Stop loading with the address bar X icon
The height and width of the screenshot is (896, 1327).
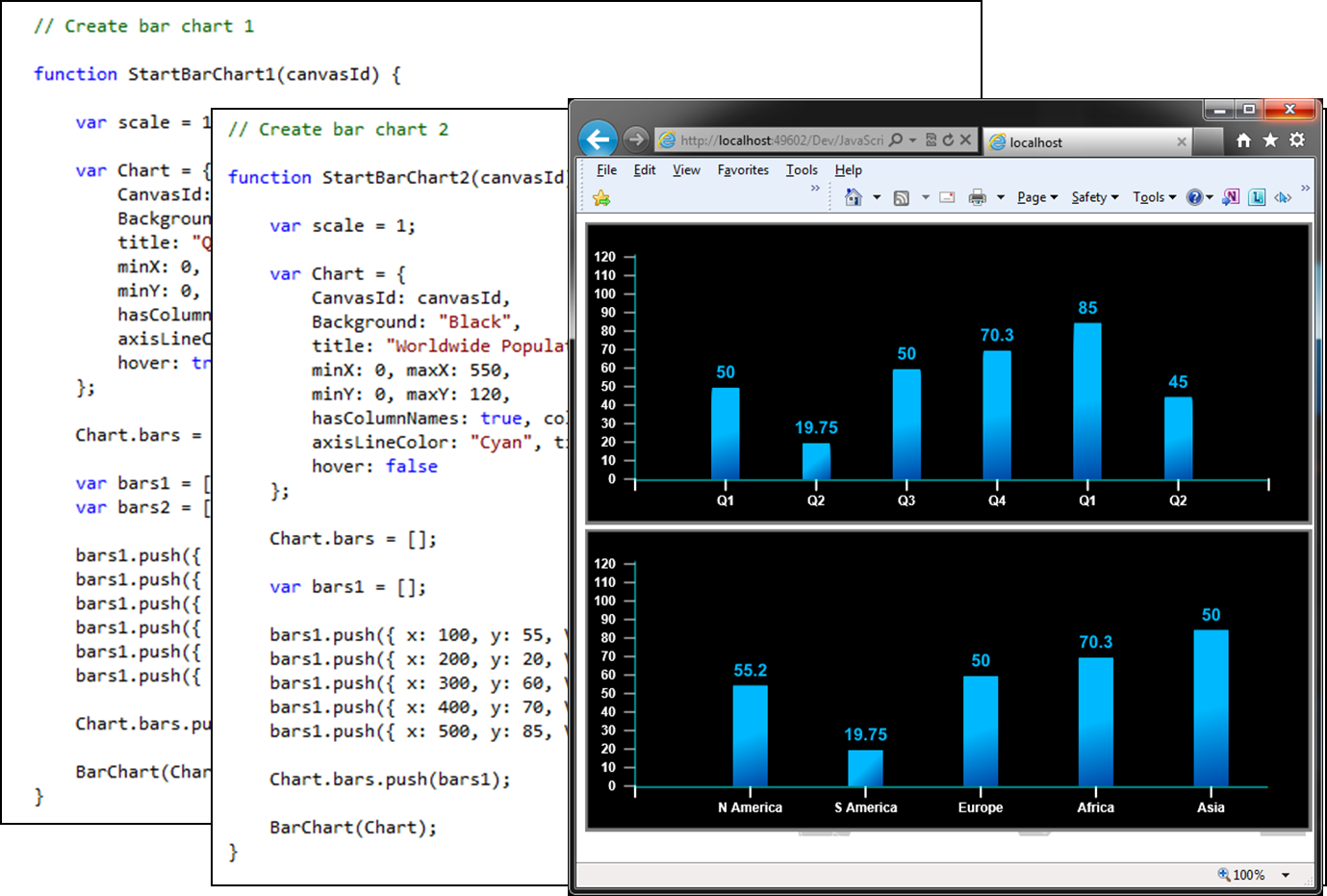click(x=965, y=140)
